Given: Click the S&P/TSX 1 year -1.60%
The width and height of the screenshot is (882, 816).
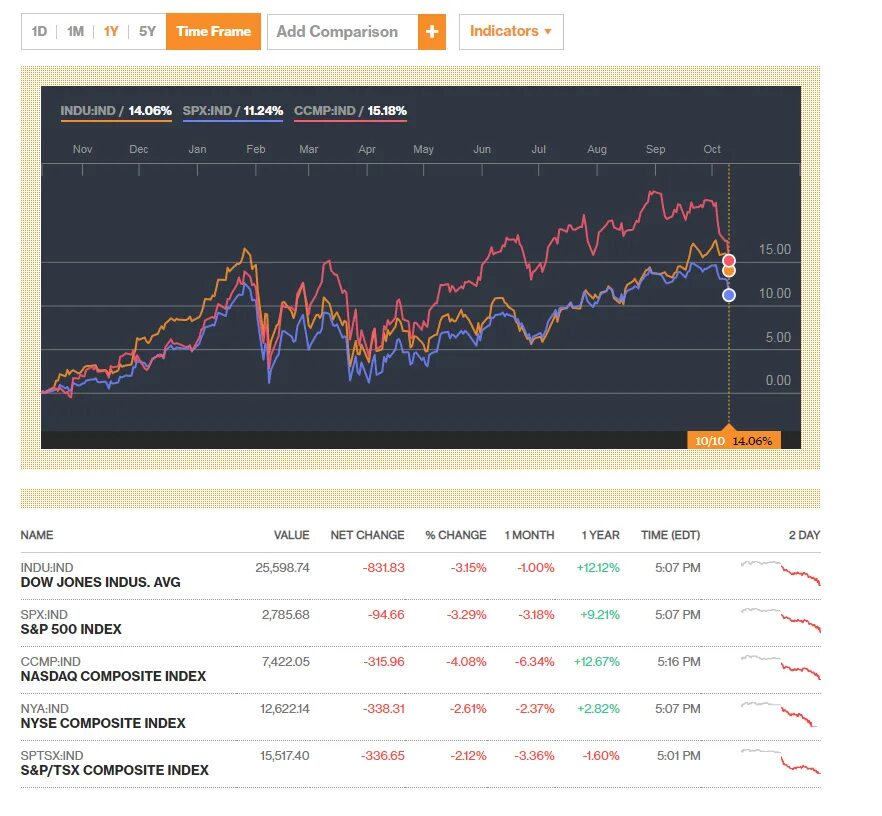Looking at the screenshot, I should coord(601,756).
